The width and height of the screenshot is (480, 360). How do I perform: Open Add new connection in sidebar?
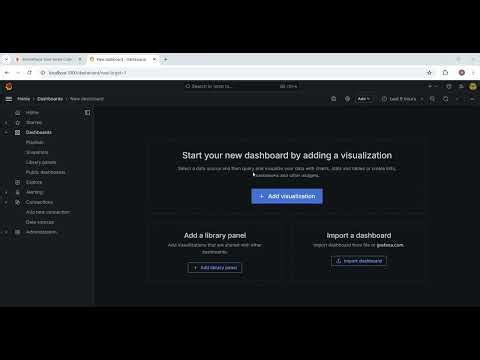[x=48, y=212]
